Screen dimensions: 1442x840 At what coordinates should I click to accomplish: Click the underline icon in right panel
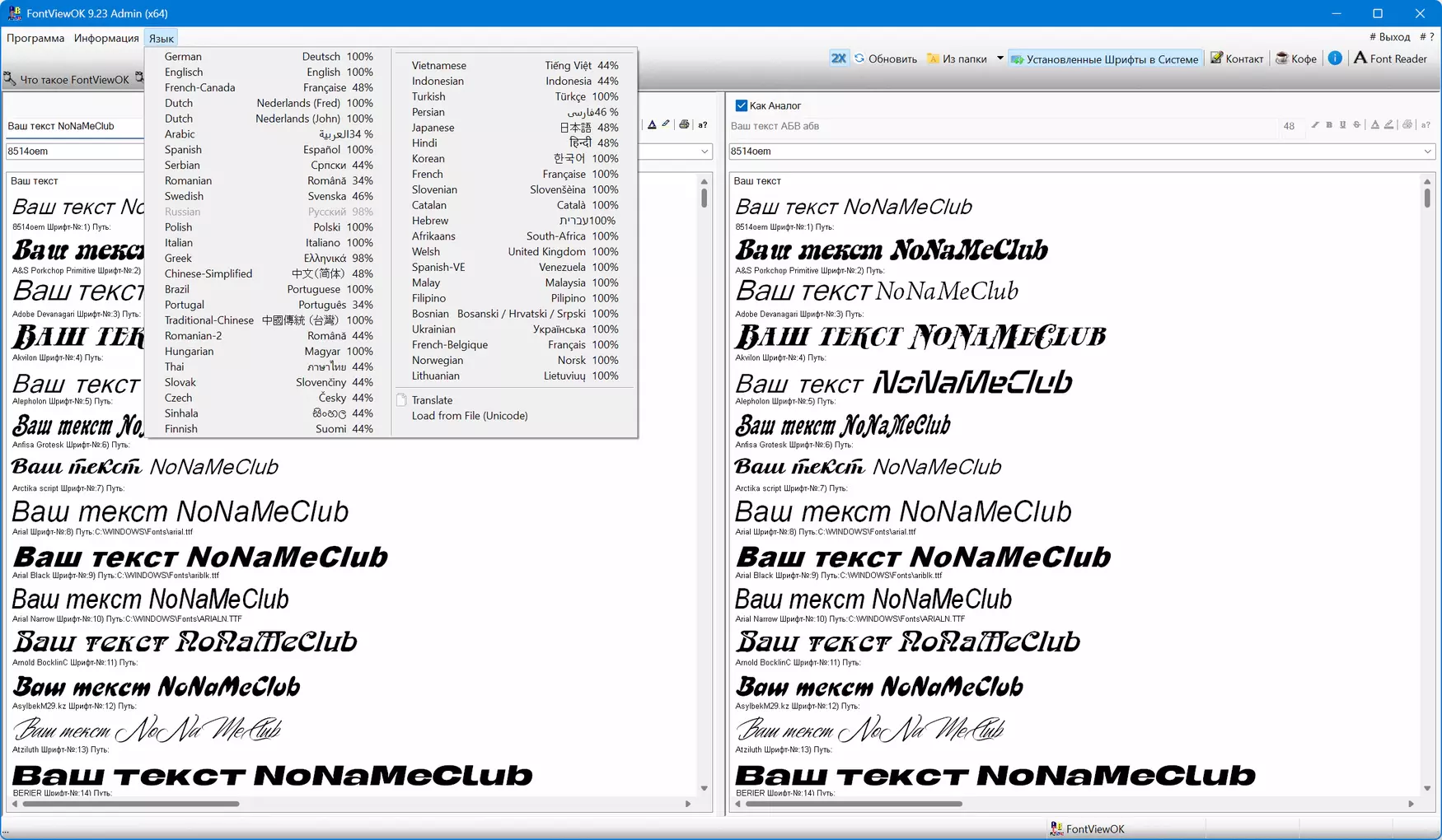(1343, 125)
